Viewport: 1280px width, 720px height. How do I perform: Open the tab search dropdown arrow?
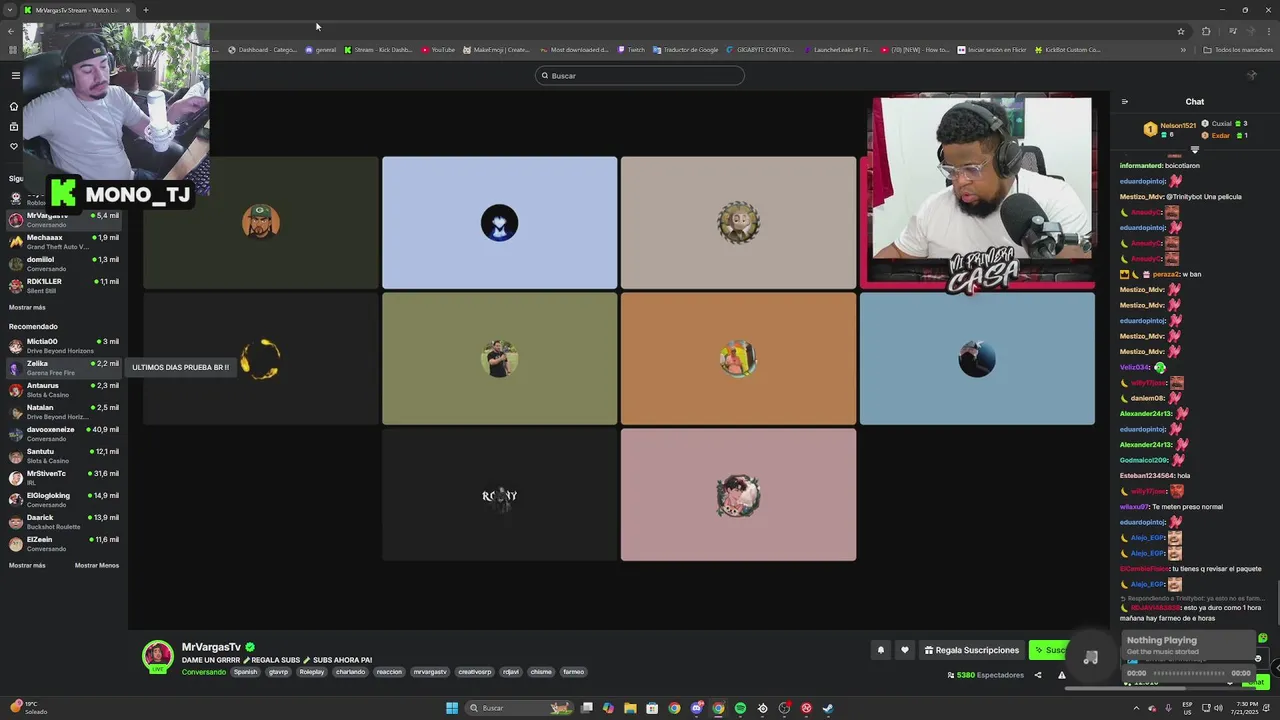pos(10,10)
